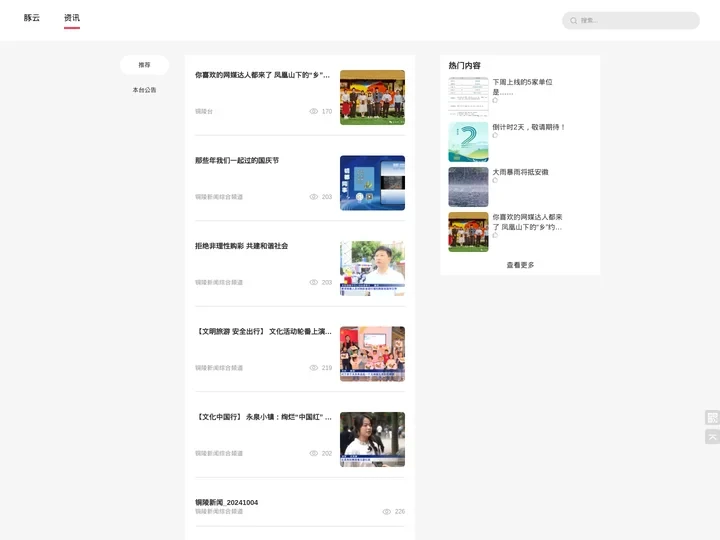Select the 推荐 category
The width and height of the screenshot is (720, 540).
[144, 65]
